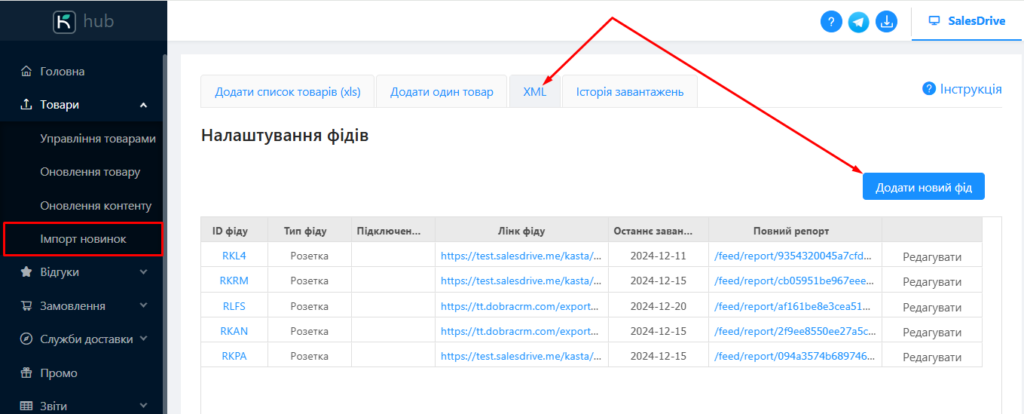Click the star icon beside Відгуки
Screen dimensions: 1024x414
pyautogui.click(x=25, y=272)
